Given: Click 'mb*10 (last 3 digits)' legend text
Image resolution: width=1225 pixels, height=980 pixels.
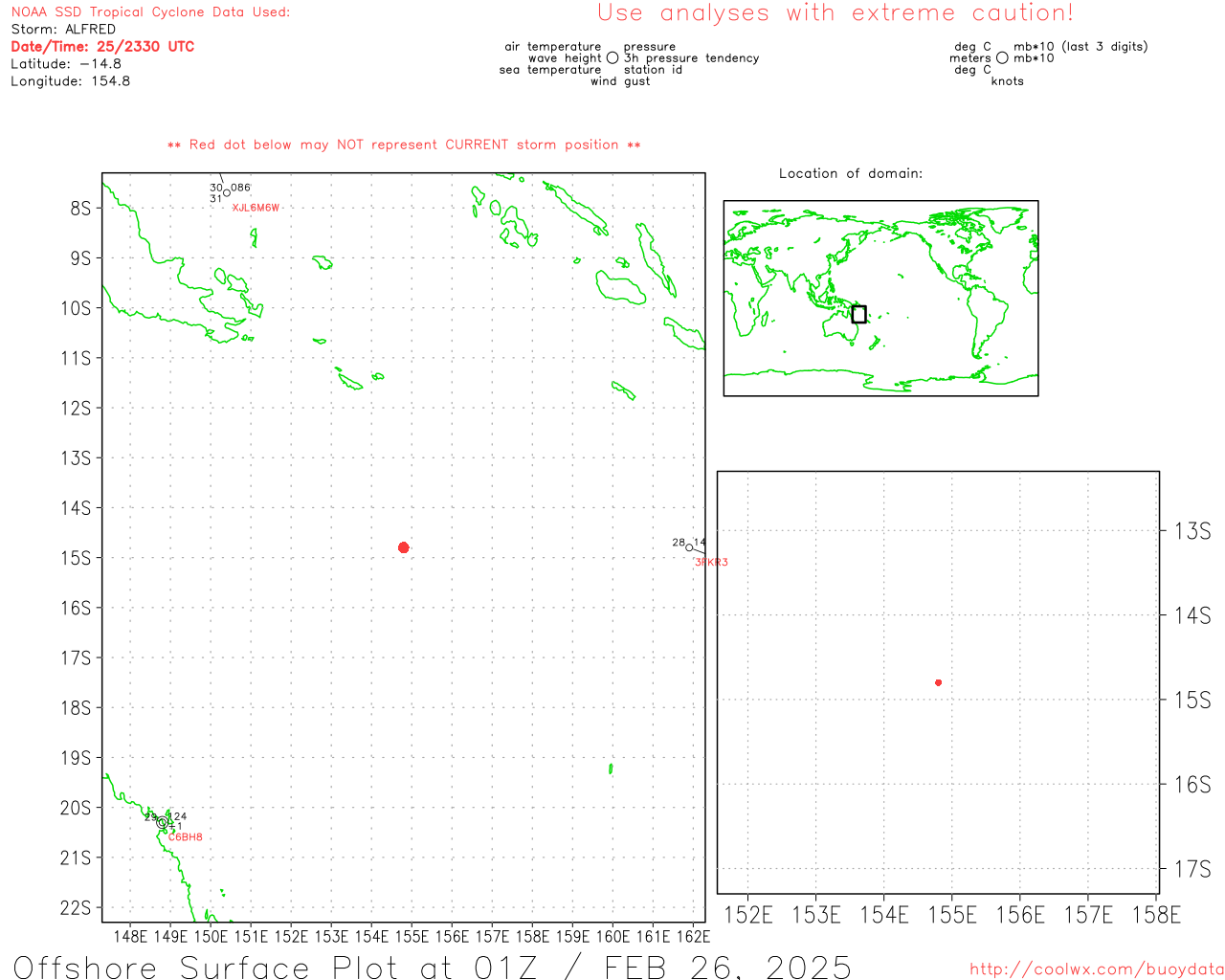Looking at the screenshot, I should (1080, 47).
